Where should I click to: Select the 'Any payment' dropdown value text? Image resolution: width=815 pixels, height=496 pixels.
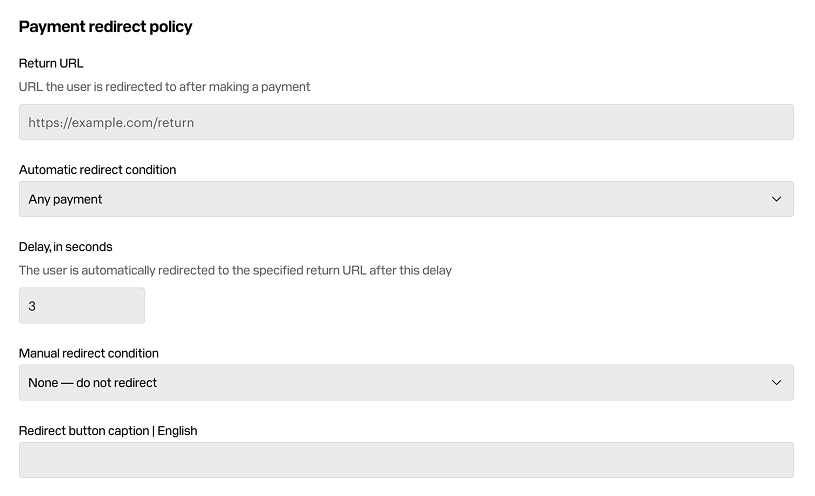pyautogui.click(x=65, y=200)
